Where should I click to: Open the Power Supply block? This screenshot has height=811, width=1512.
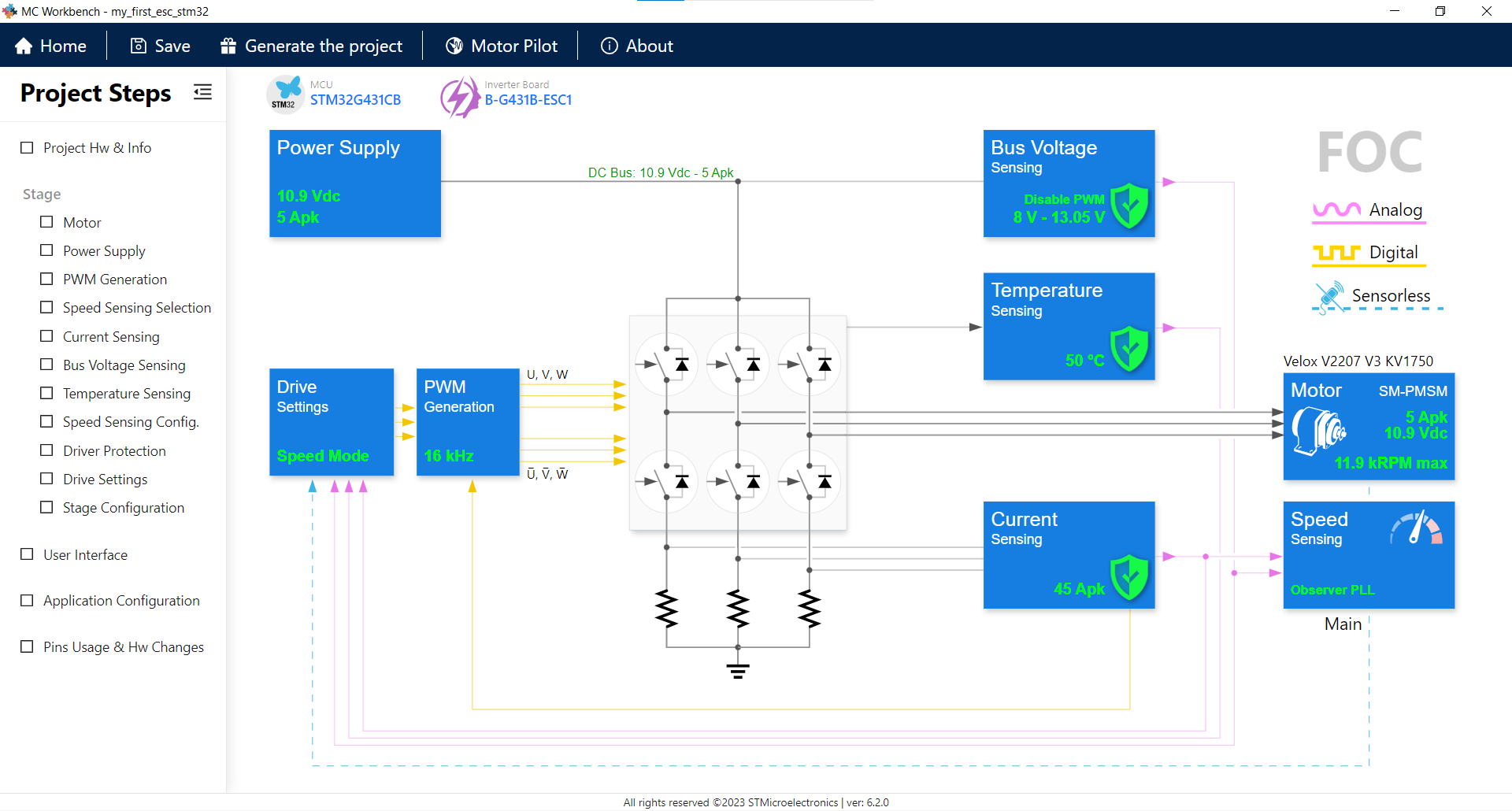click(x=355, y=183)
